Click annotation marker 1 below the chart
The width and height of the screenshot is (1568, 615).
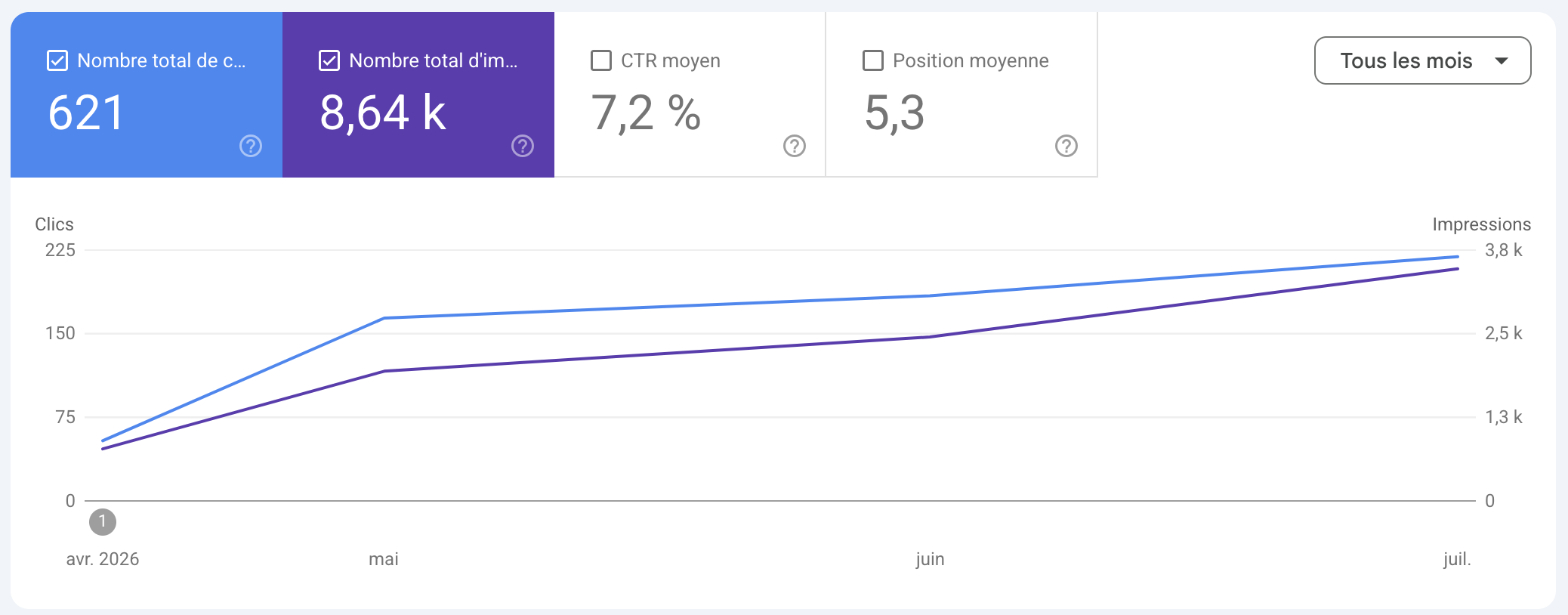[x=103, y=522]
